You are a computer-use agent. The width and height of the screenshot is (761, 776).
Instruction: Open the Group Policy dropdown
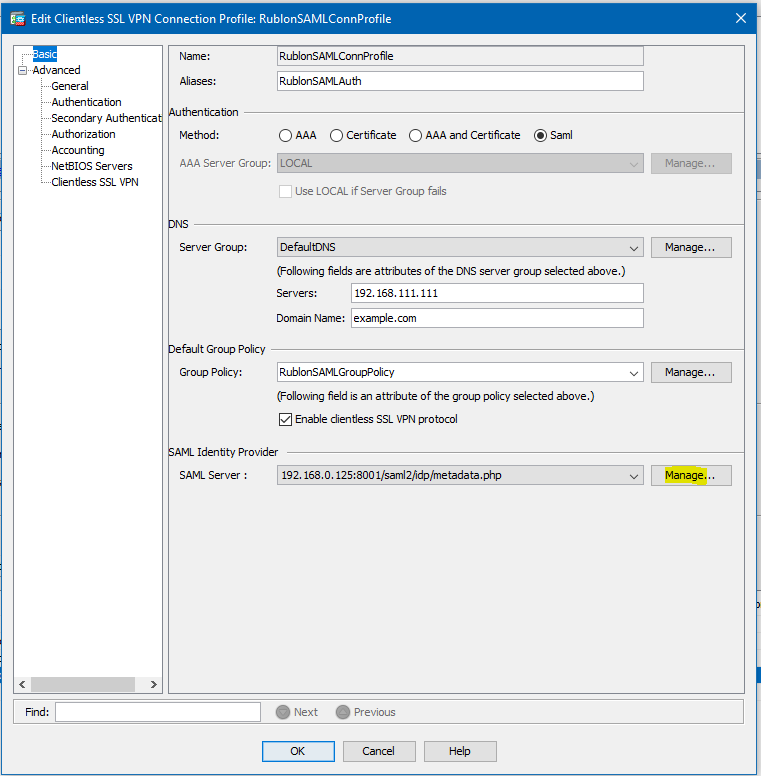coord(634,373)
